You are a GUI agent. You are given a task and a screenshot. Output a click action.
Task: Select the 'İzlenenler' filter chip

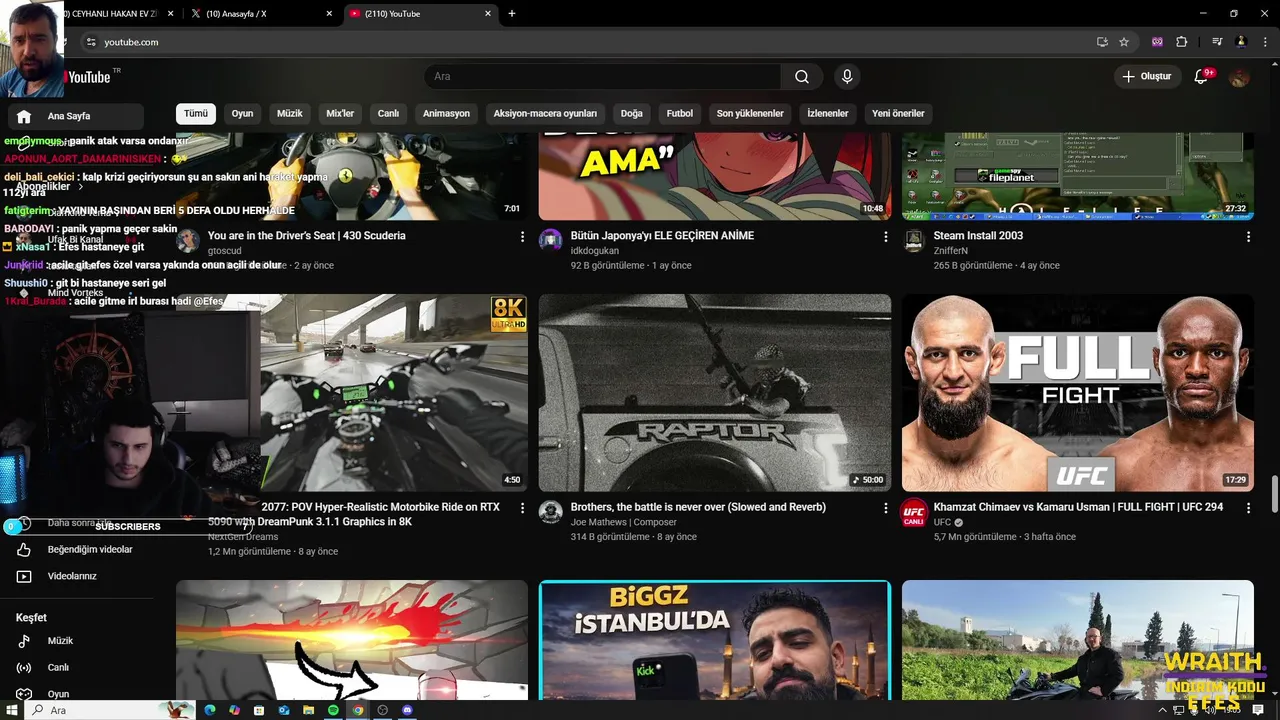pos(828,113)
